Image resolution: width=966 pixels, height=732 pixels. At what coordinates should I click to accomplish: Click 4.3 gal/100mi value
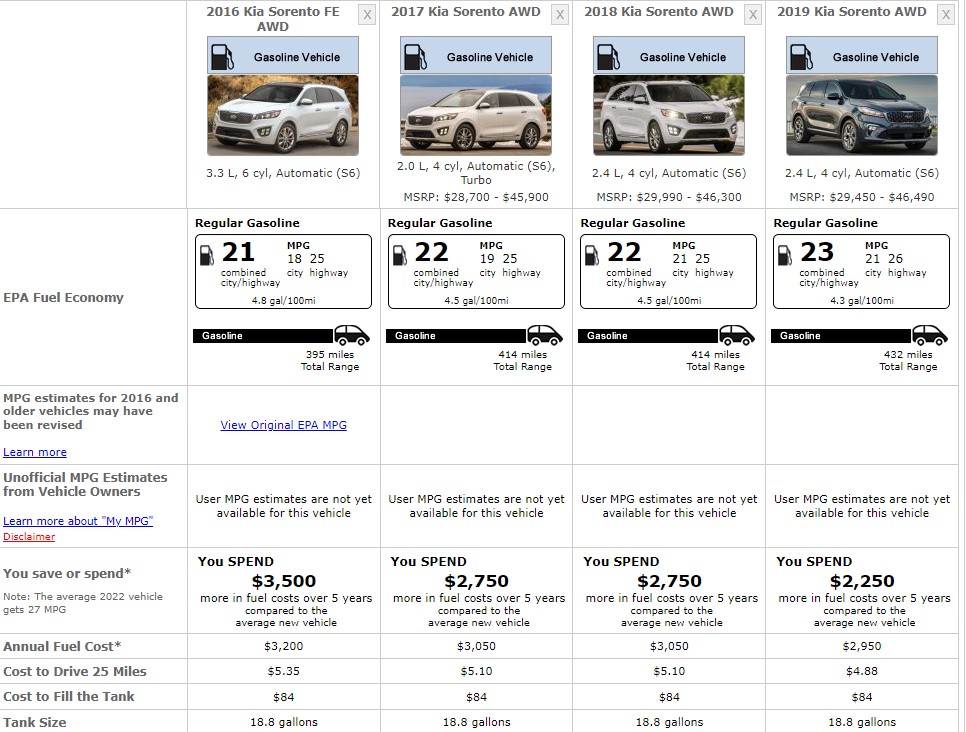(861, 301)
